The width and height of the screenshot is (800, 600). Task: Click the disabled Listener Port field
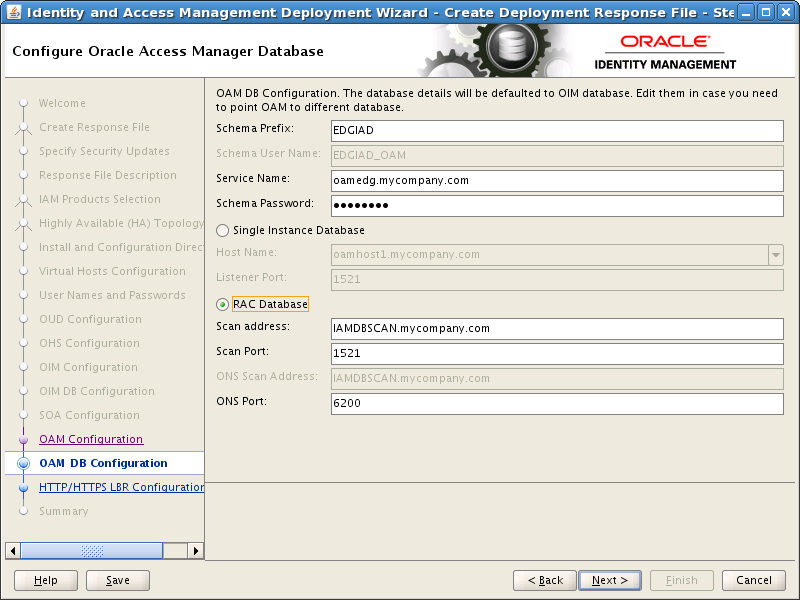point(557,280)
